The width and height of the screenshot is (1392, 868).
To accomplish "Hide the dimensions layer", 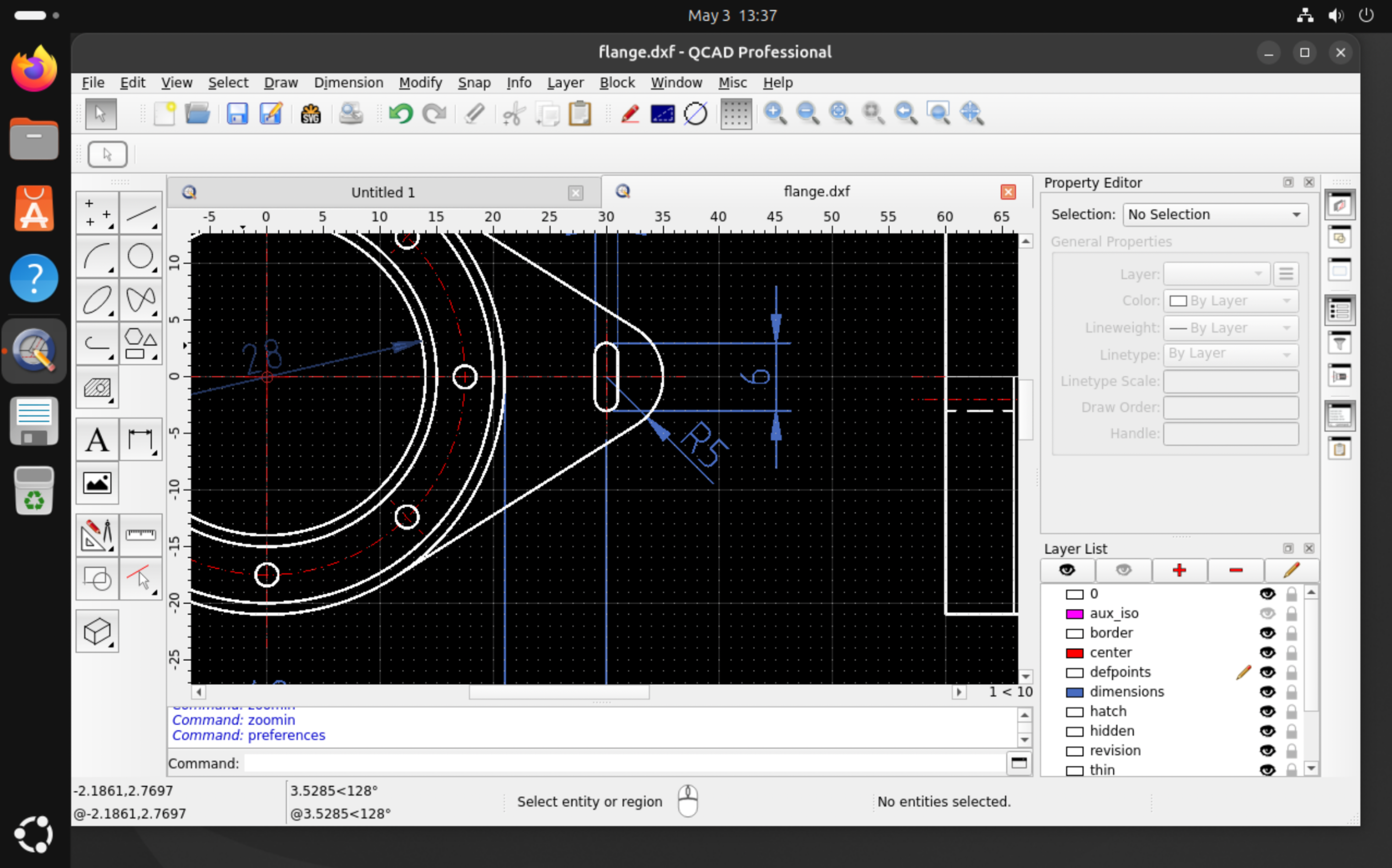I will [1267, 692].
